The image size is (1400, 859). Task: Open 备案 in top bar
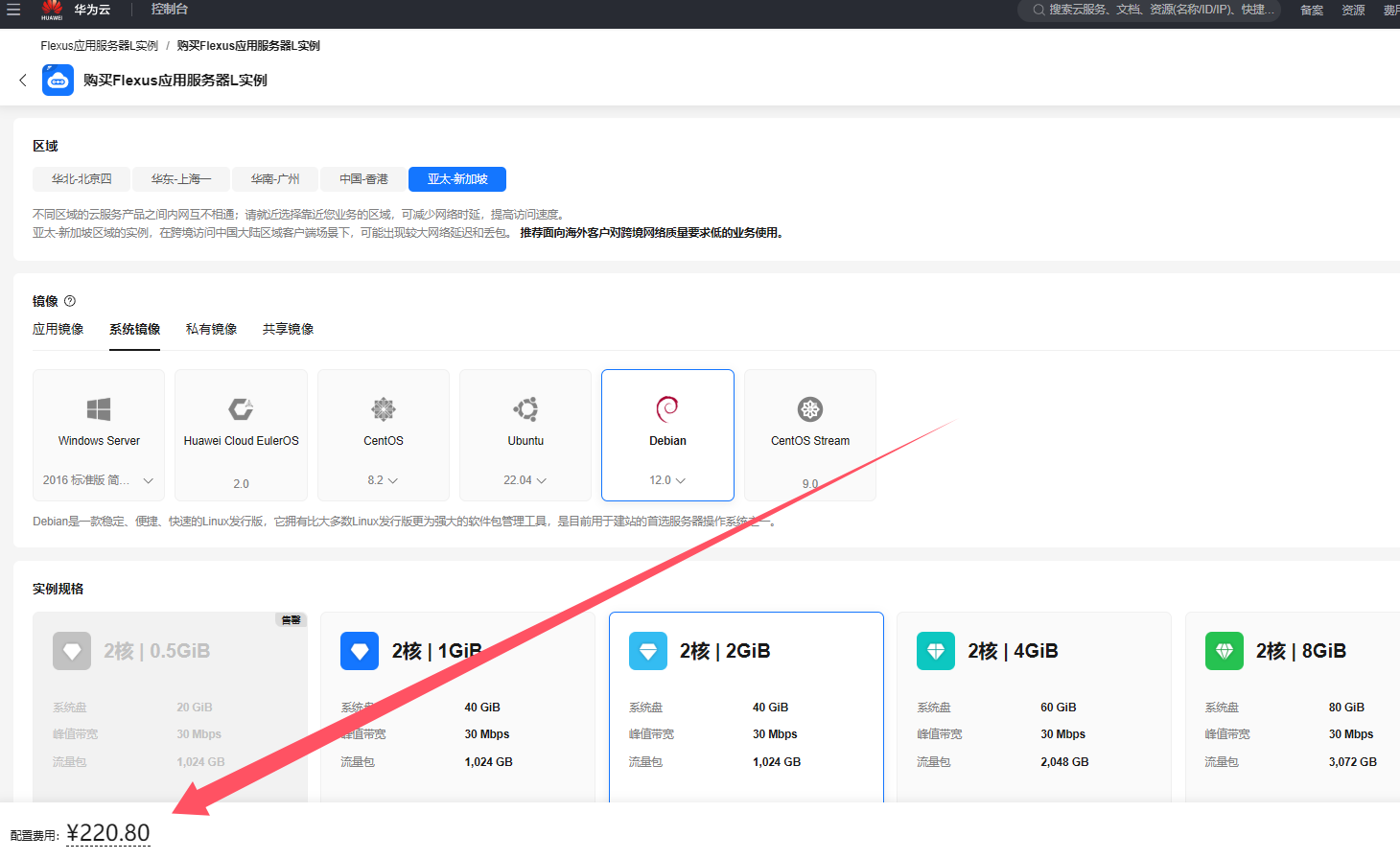[1312, 11]
